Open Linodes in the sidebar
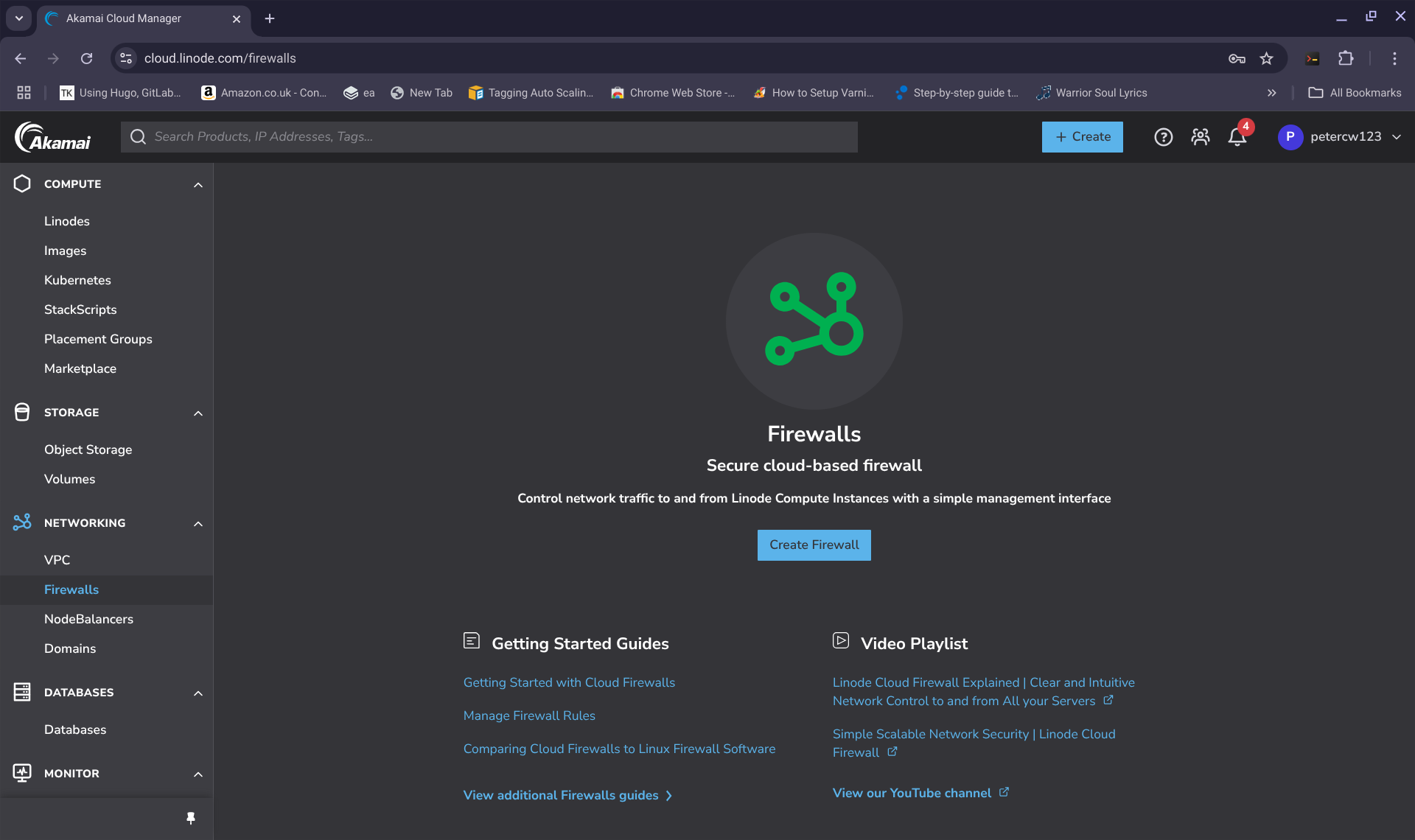This screenshot has width=1415, height=840. [67, 221]
